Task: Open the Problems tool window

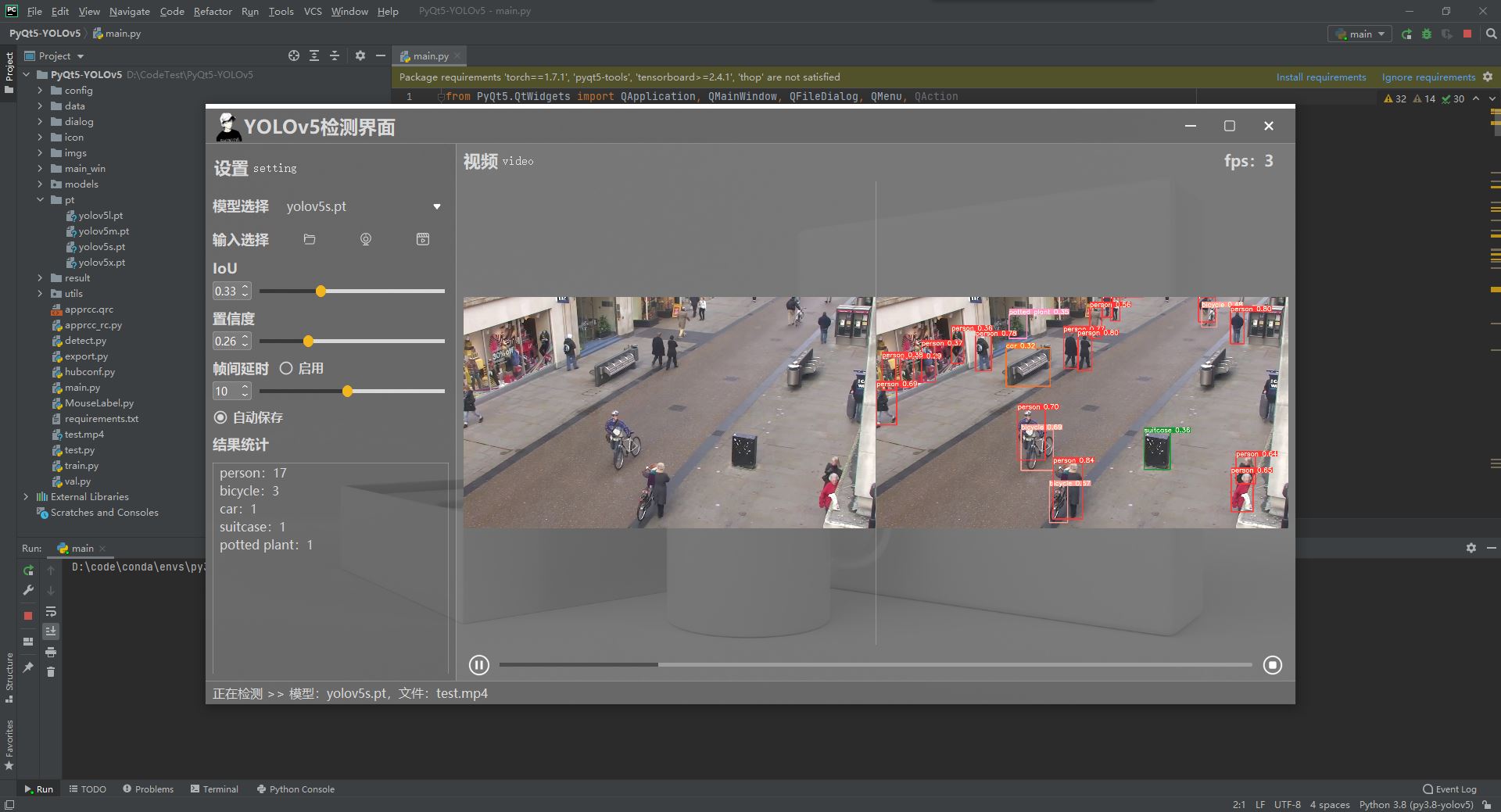Action: coord(149,789)
